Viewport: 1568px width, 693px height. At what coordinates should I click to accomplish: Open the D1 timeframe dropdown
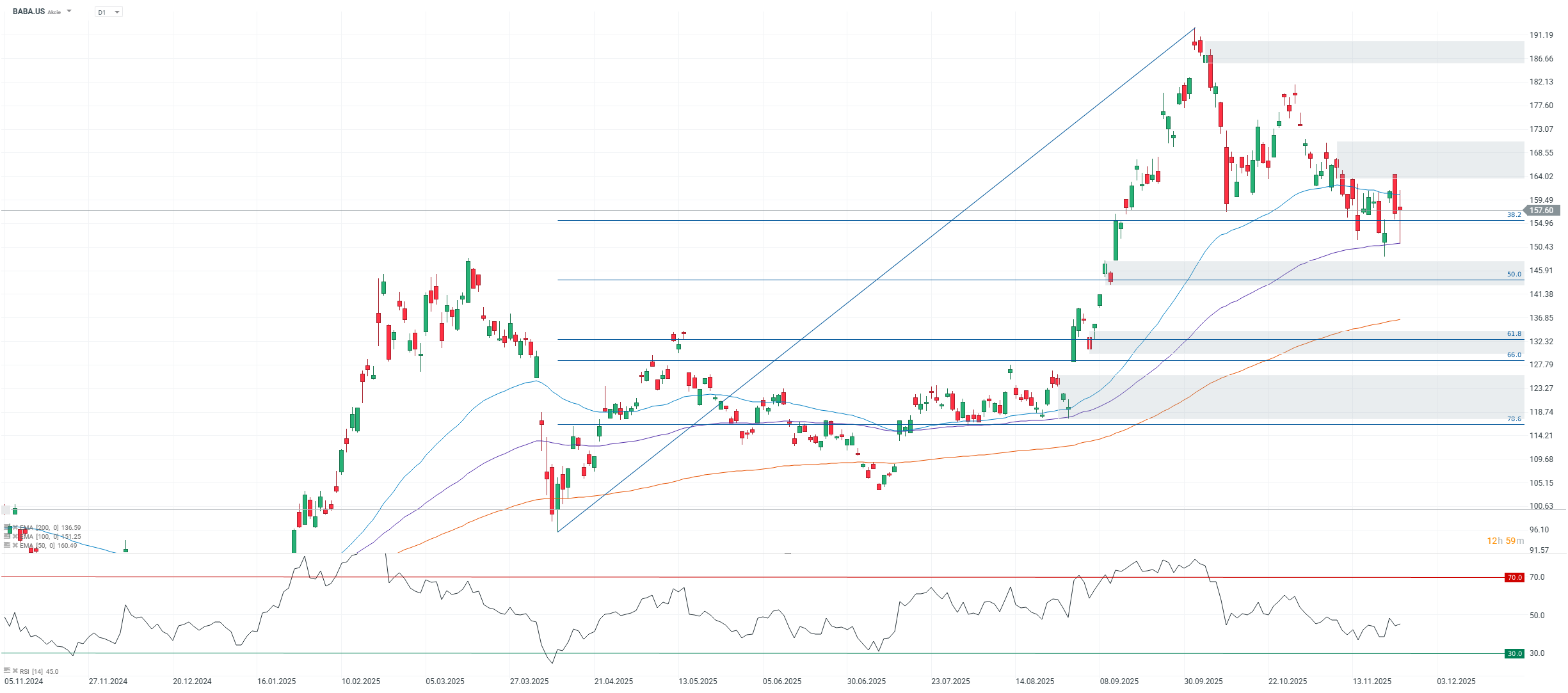[x=109, y=12]
